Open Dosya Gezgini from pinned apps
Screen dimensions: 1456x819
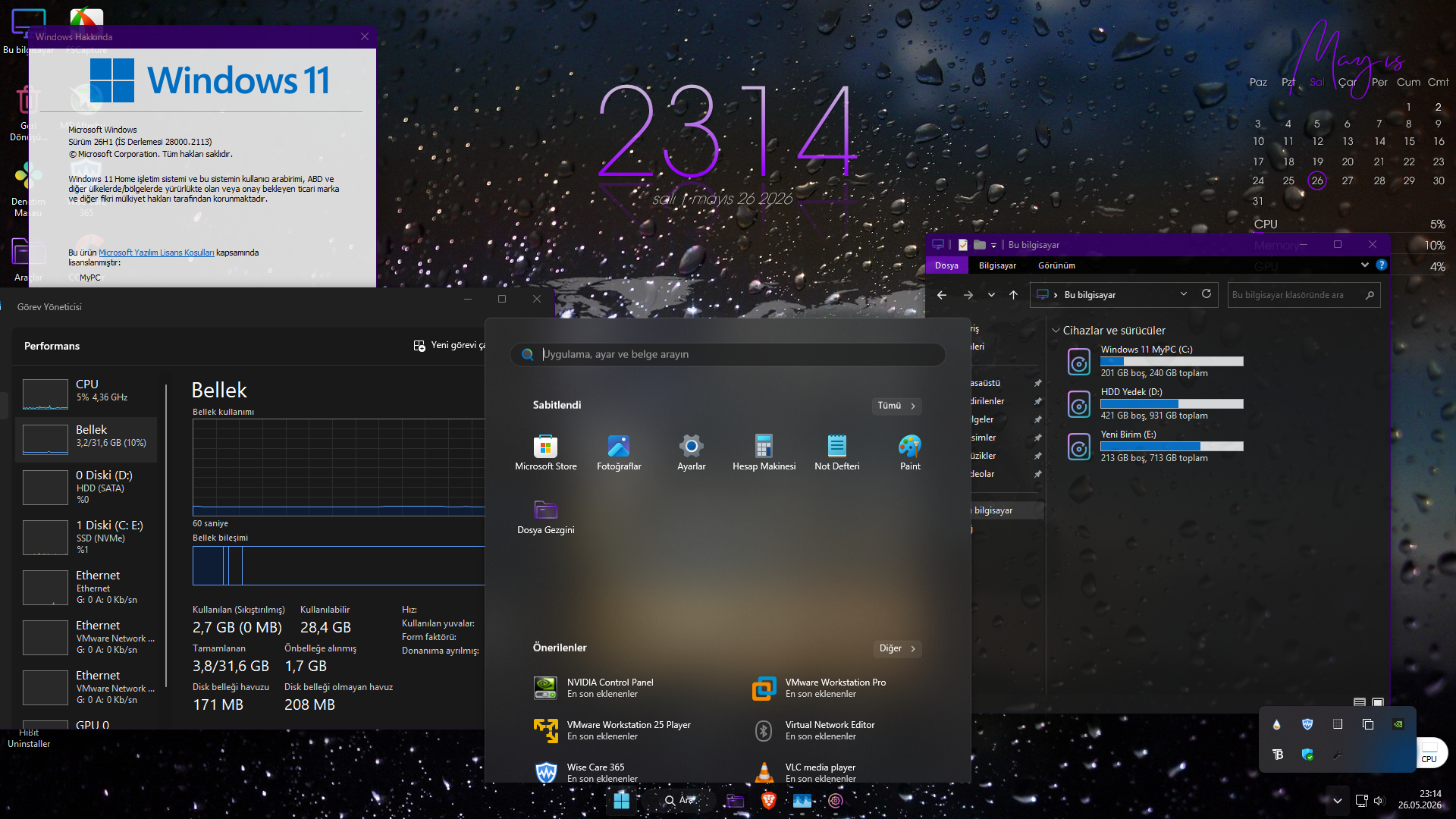tap(545, 516)
